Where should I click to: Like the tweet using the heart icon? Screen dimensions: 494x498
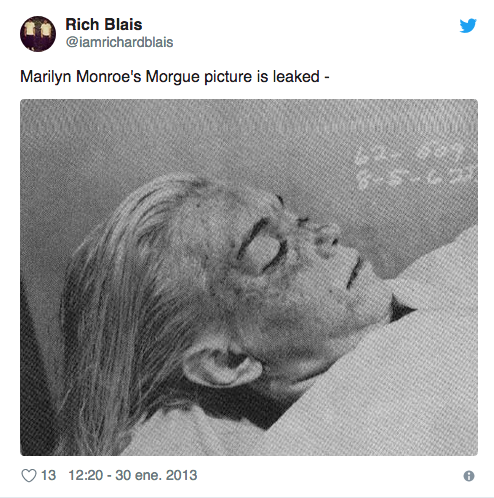coord(29,475)
